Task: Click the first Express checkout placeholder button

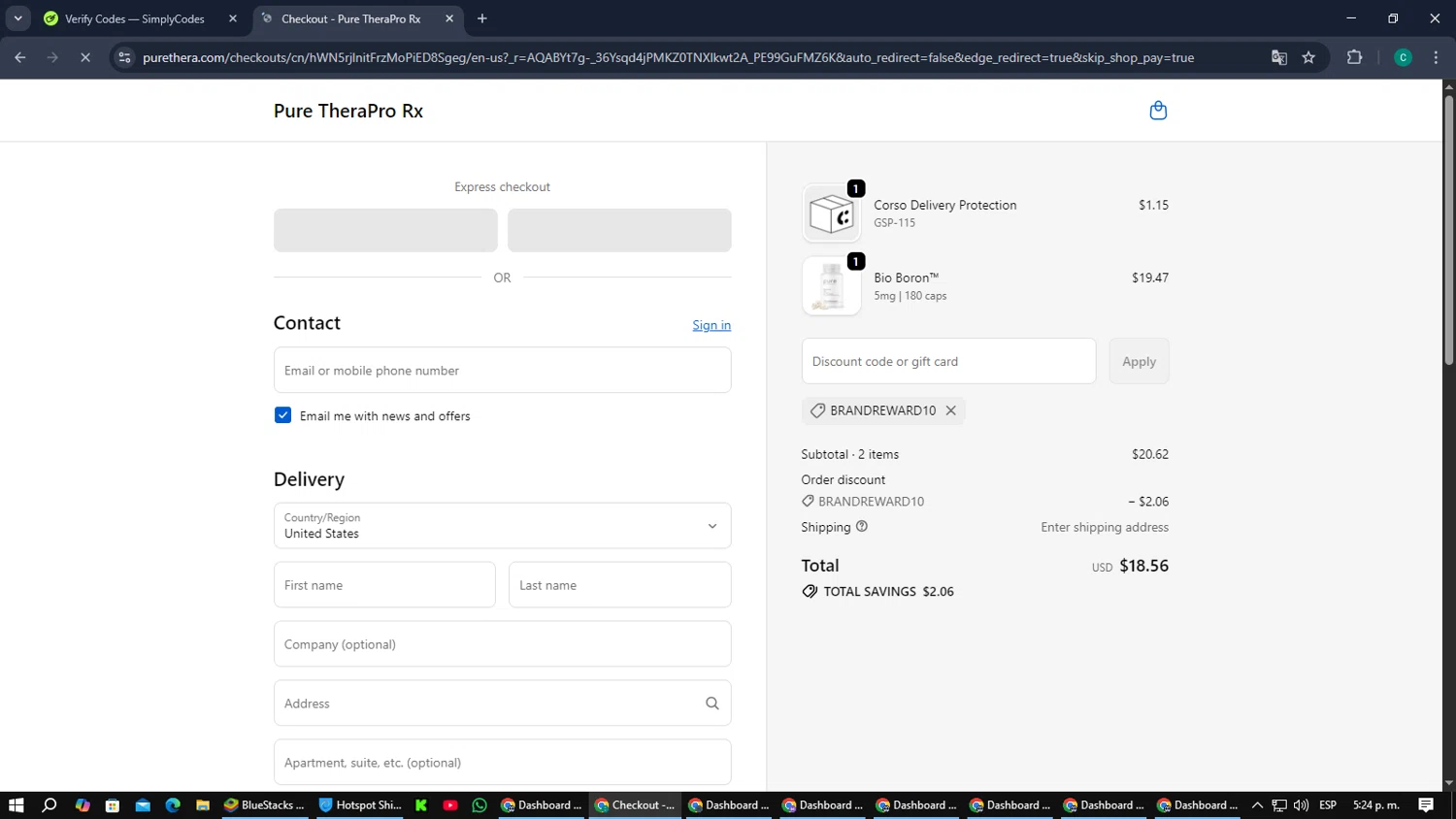Action: click(385, 230)
